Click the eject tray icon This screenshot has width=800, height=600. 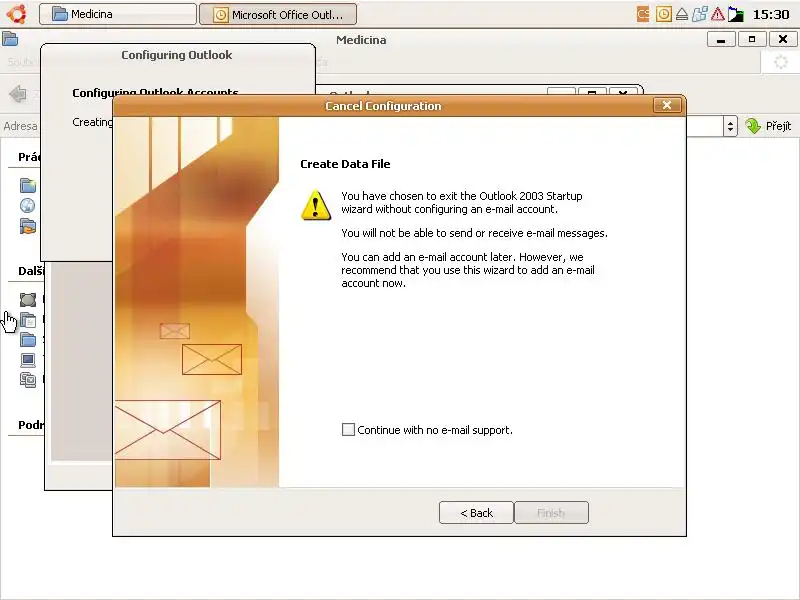(682, 14)
